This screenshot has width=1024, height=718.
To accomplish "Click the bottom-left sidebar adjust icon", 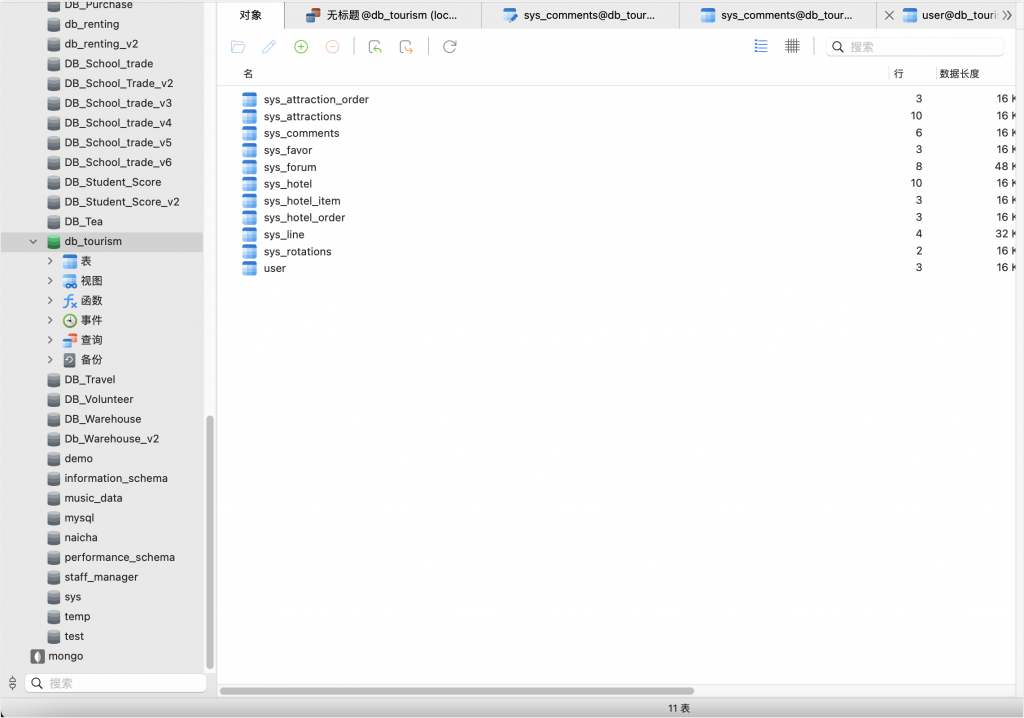I will pyautogui.click(x=12, y=683).
